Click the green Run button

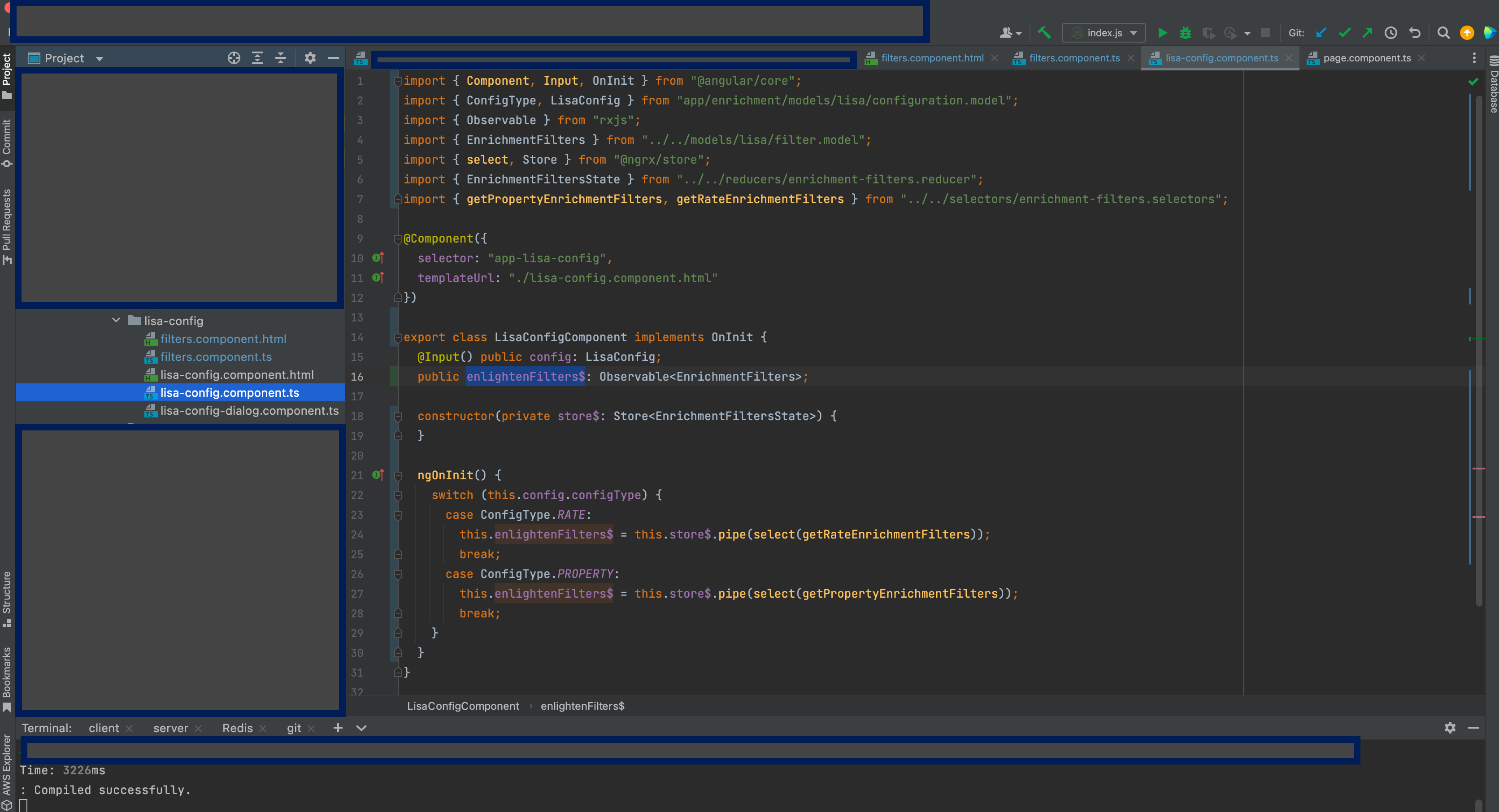1162,33
